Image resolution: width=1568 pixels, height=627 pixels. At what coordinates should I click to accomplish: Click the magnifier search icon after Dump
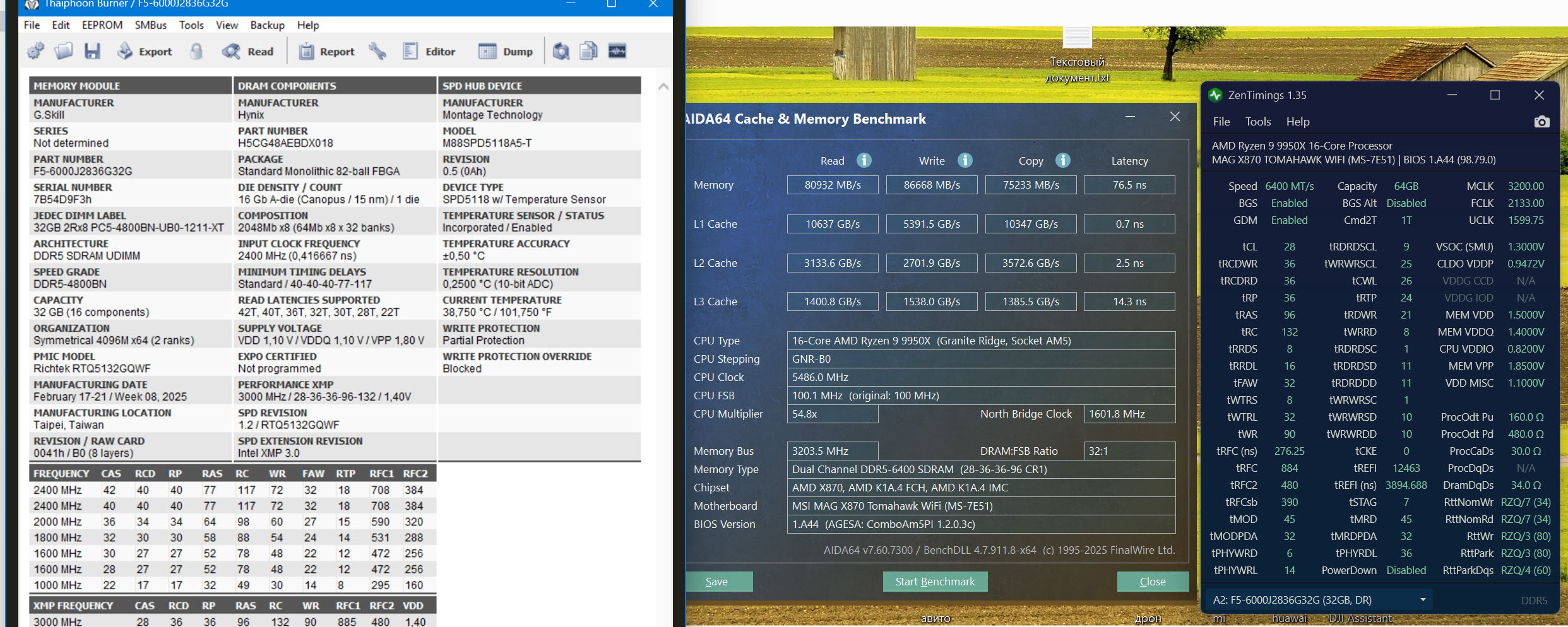point(561,51)
